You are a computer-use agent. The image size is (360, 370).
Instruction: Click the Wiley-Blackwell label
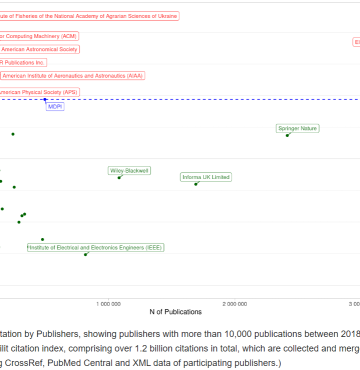(x=129, y=171)
